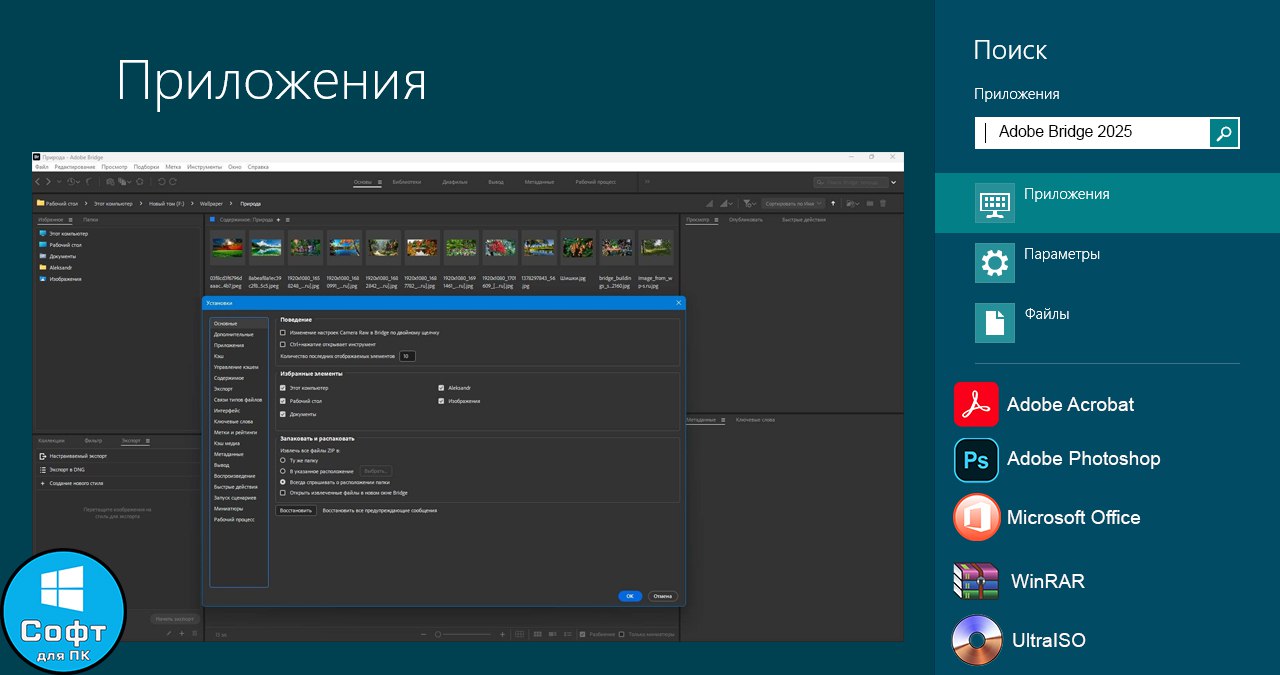The height and width of the screenshot is (675, 1280).
Task: Click the search magnifier button
Action: [x=1224, y=132]
